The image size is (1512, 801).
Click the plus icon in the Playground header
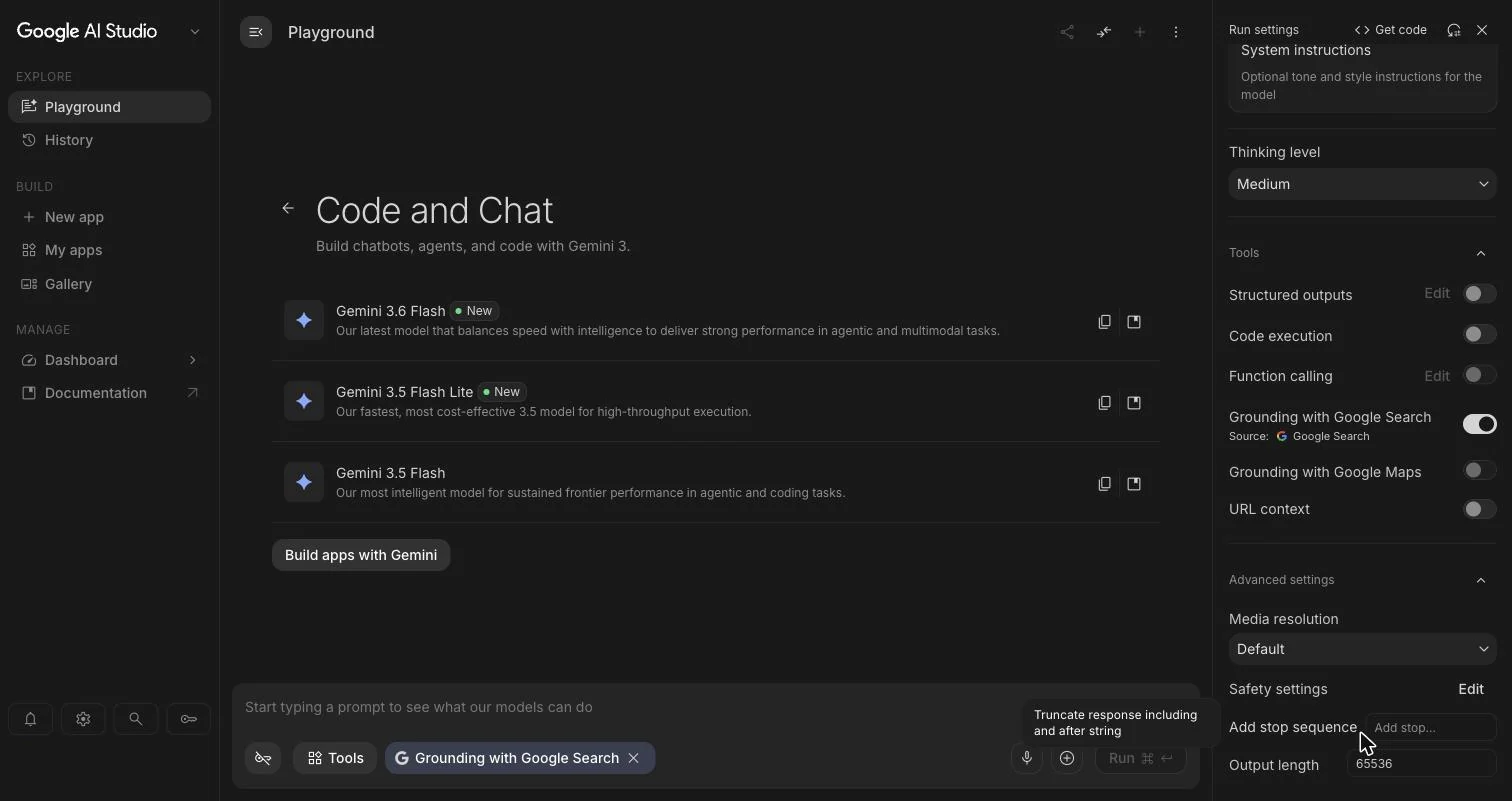(1140, 32)
